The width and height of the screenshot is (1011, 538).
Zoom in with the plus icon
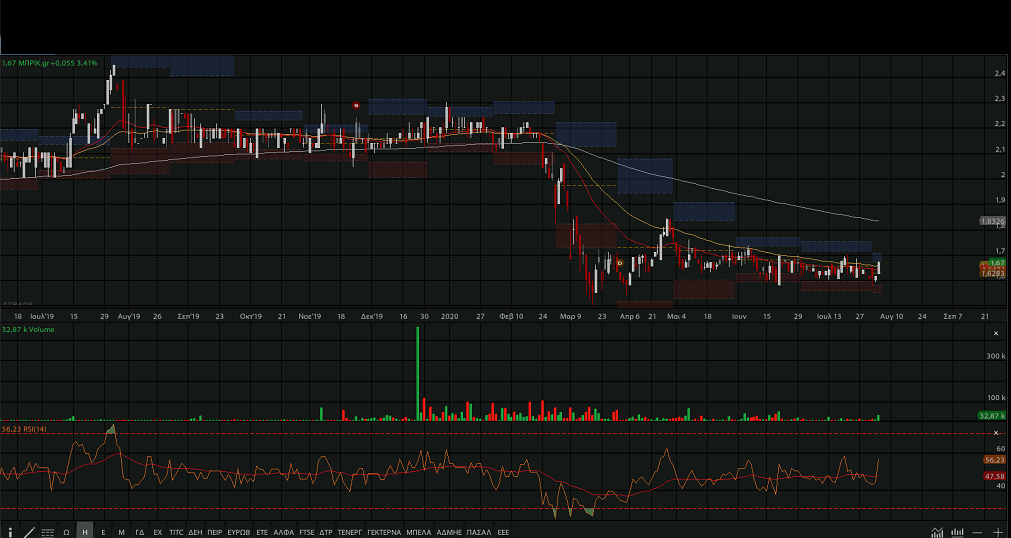point(997,532)
